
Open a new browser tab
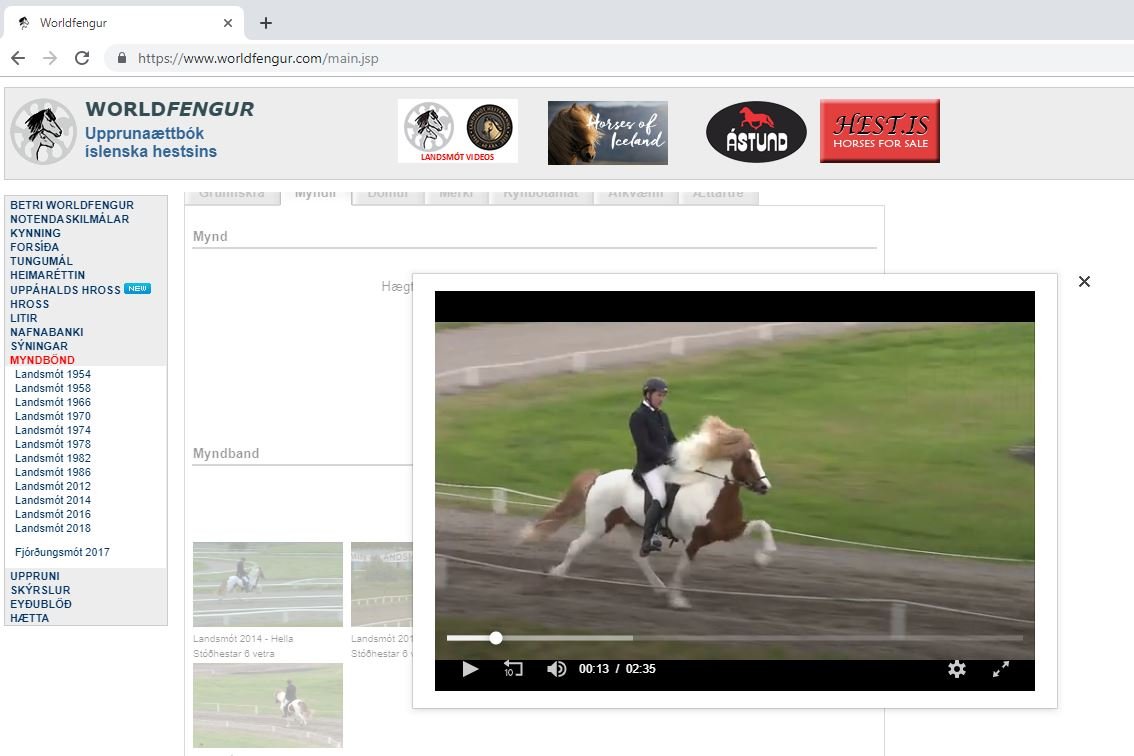click(266, 23)
